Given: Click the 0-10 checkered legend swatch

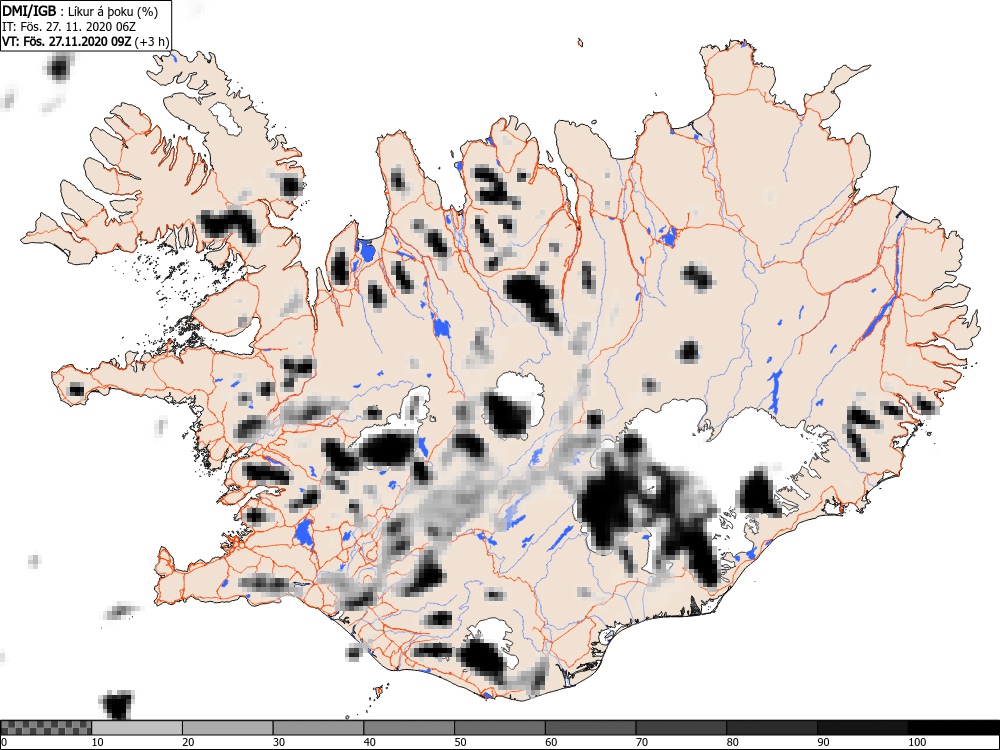Looking at the screenshot, I should pyautogui.click(x=46, y=728).
